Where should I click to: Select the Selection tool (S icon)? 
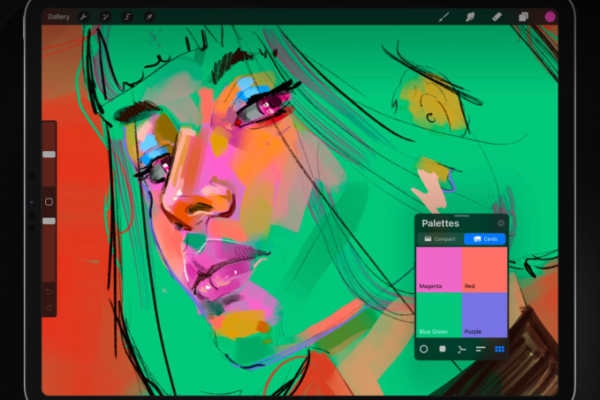tap(127, 17)
